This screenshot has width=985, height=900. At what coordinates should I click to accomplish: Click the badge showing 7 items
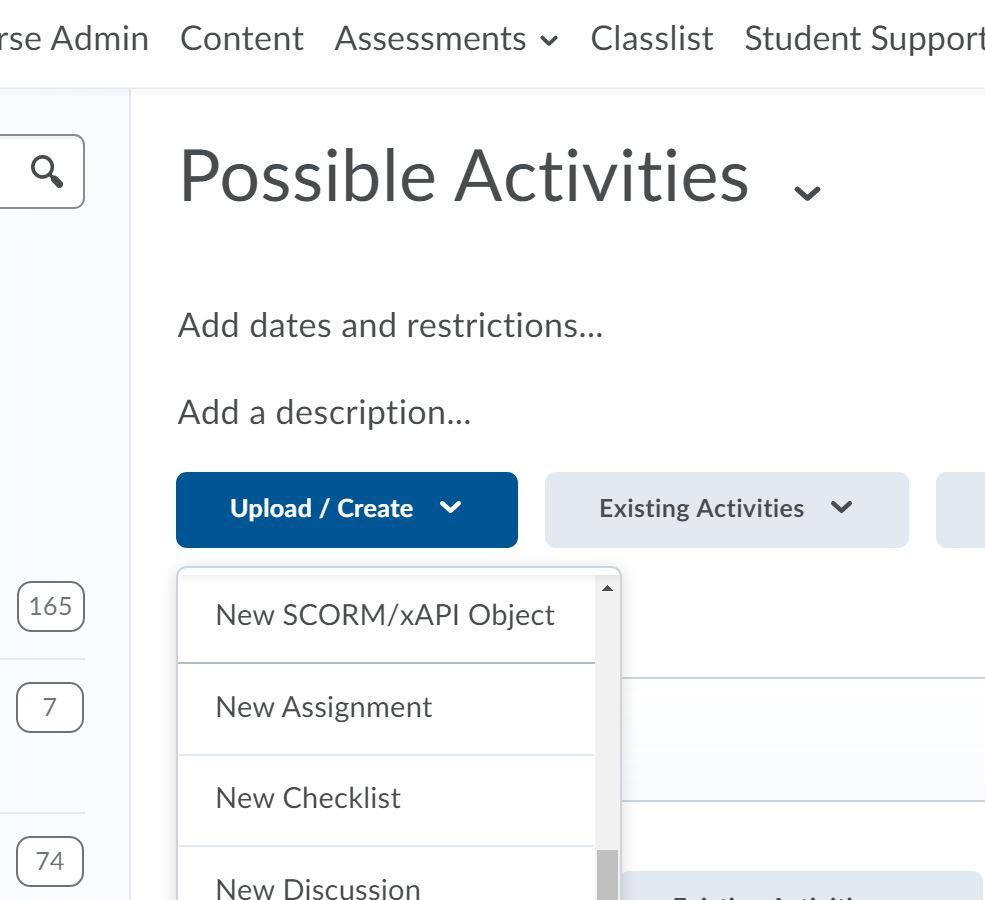coord(49,707)
